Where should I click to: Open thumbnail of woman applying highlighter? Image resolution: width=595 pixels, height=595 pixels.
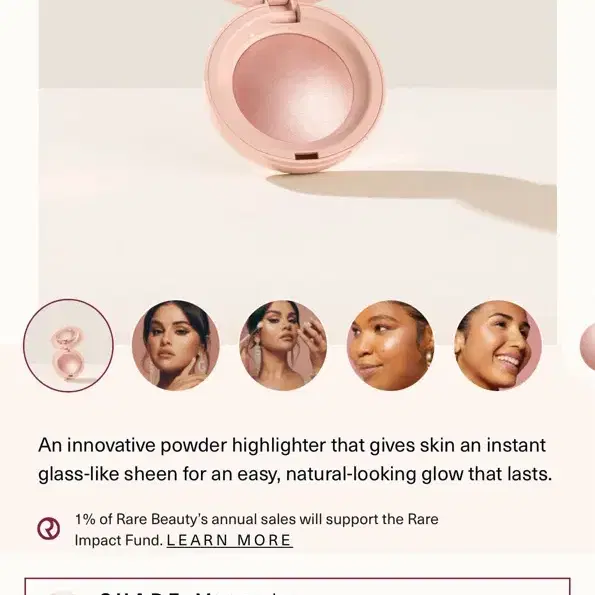283,345
